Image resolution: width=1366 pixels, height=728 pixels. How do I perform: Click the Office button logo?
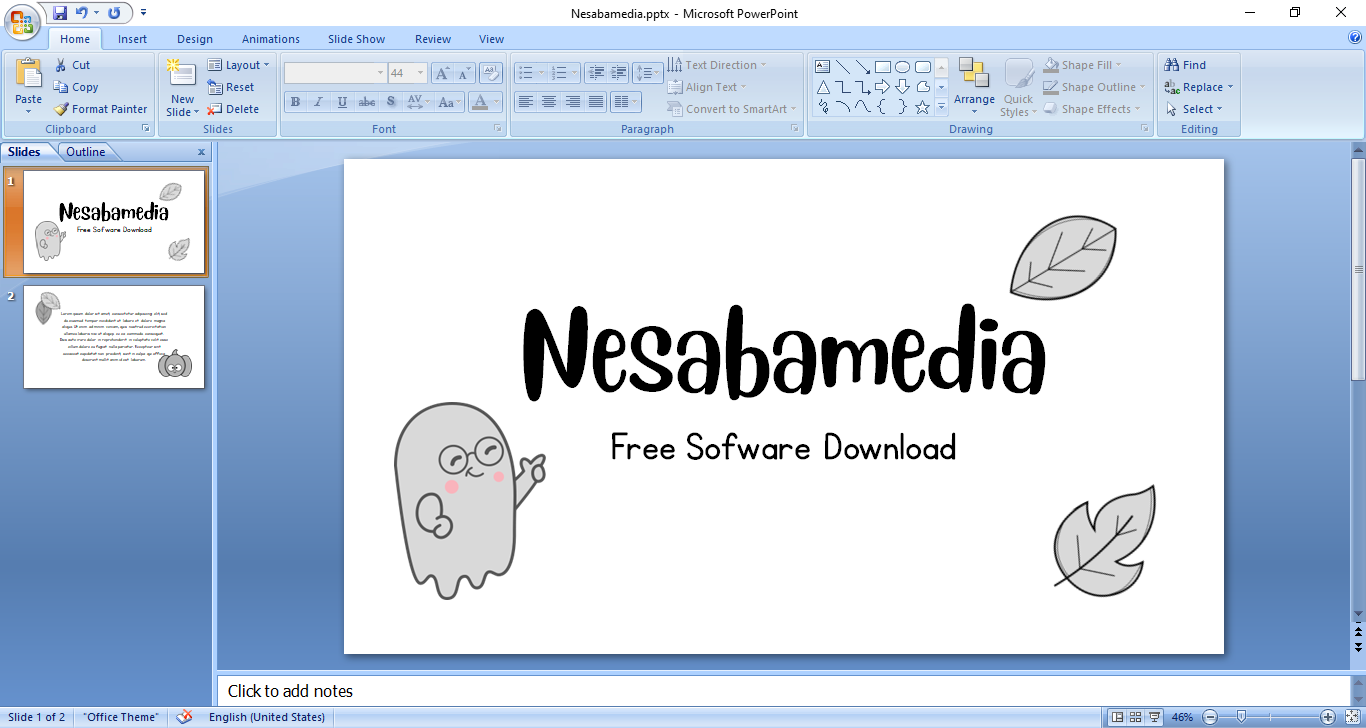pos(22,22)
